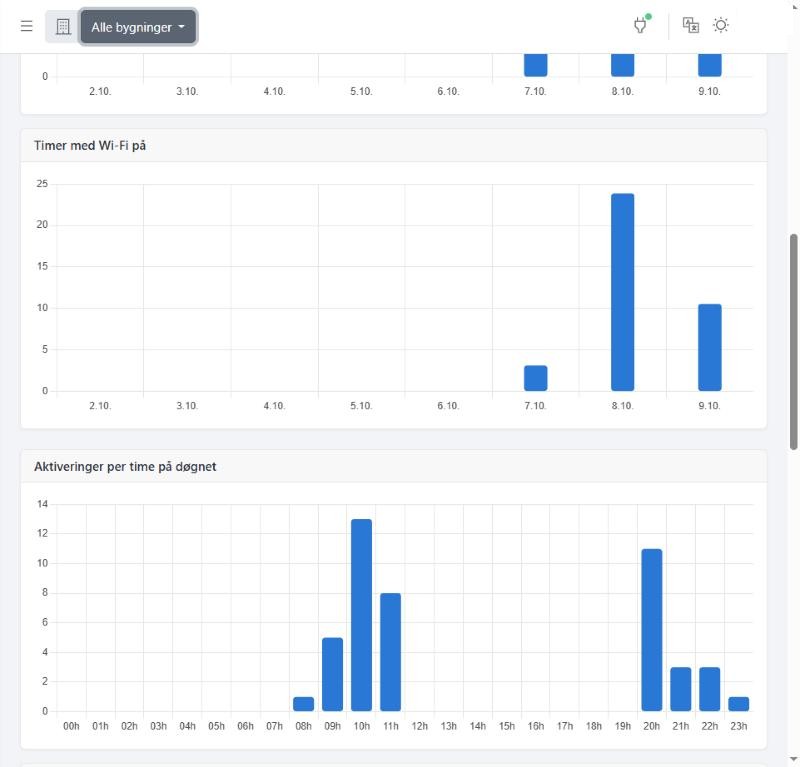
Task: Click the 11h bar in activations chart
Action: (x=390, y=652)
